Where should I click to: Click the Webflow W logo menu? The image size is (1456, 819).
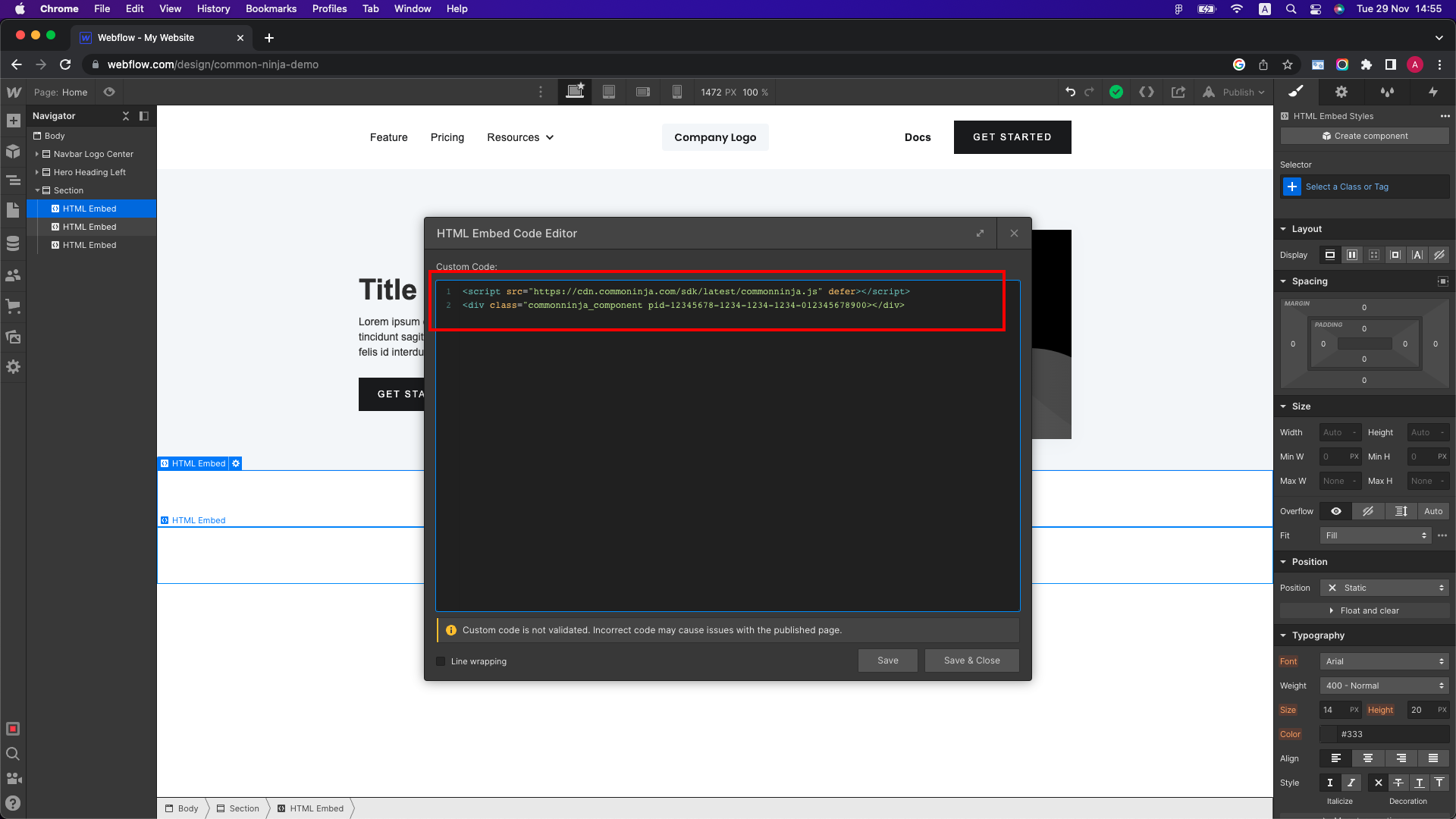pyautogui.click(x=14, y=92)
